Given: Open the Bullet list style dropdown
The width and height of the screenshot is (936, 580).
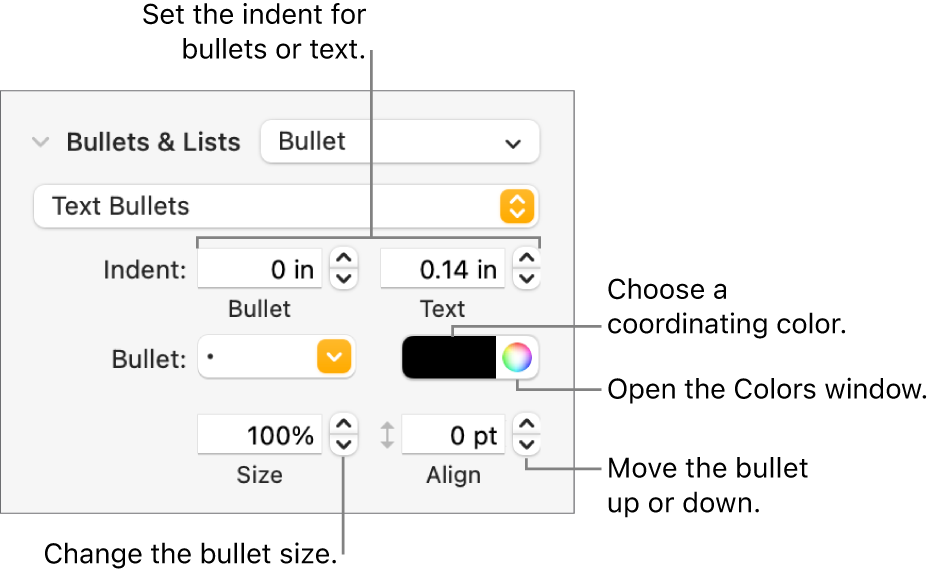Looking at the screenshot, I should click(399, 142).
